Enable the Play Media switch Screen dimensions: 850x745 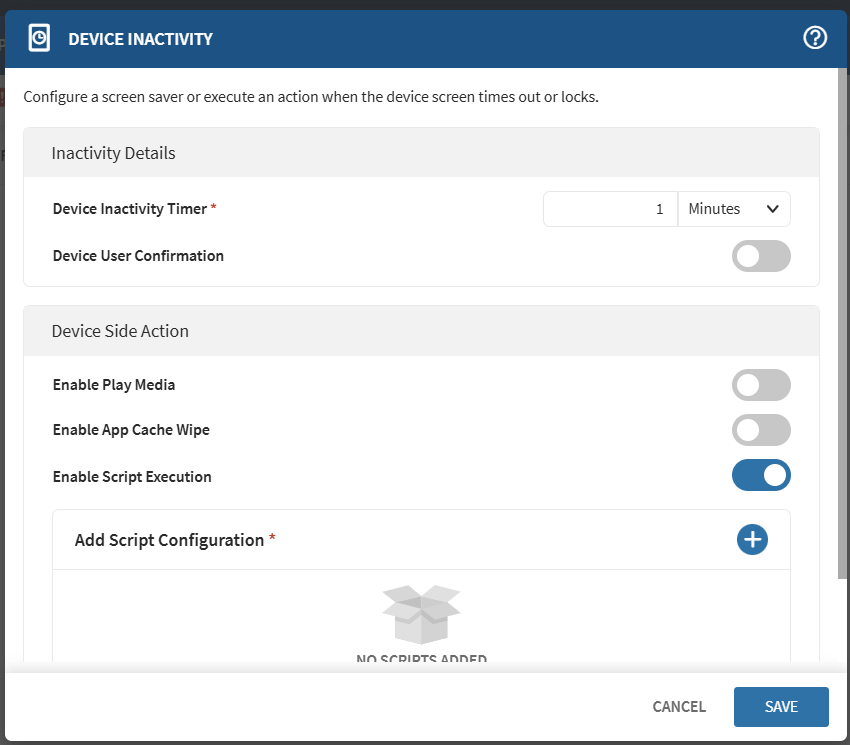pyautogui.click(x=761, y=385)
